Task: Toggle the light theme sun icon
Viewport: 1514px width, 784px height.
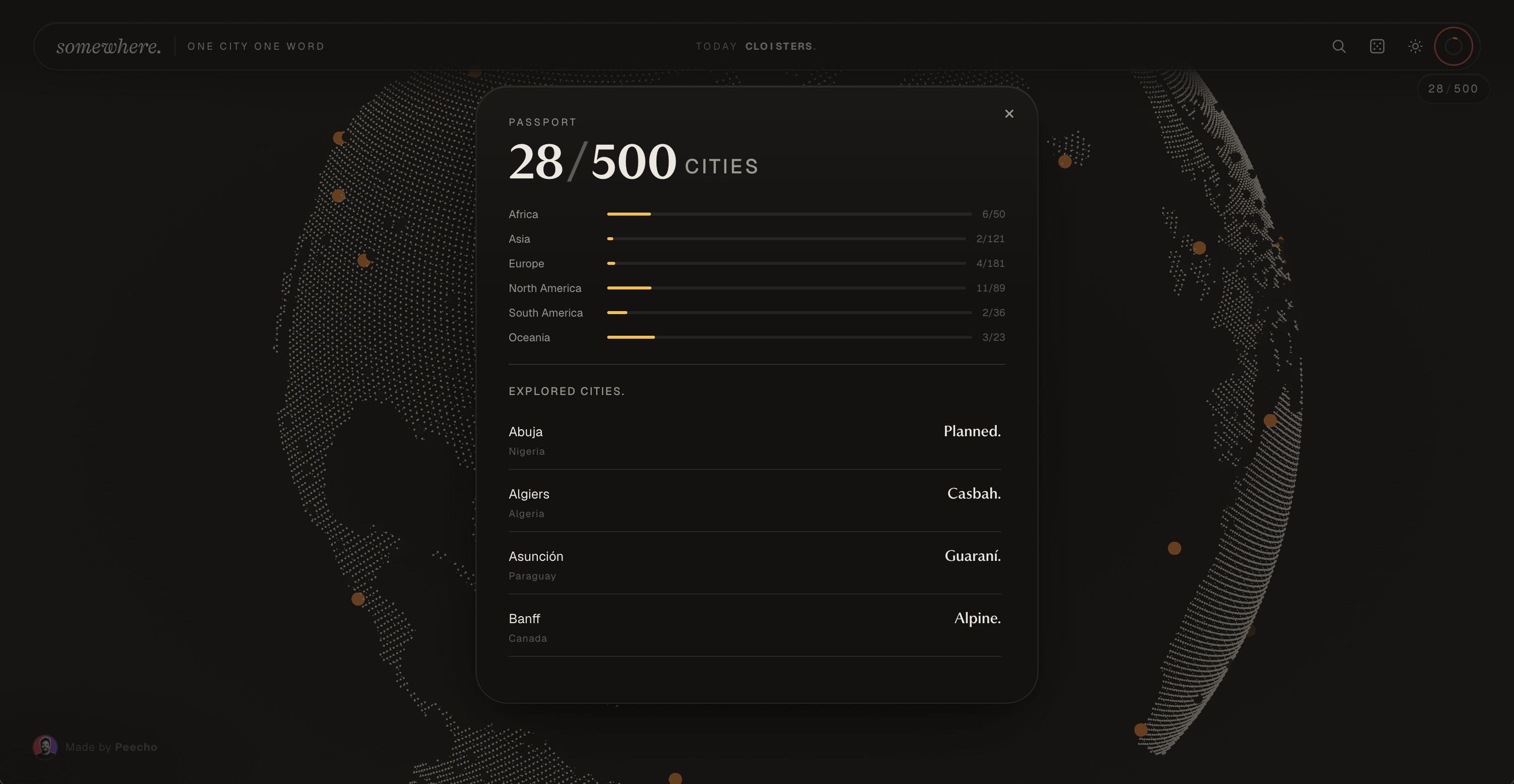Action: 1415,46
